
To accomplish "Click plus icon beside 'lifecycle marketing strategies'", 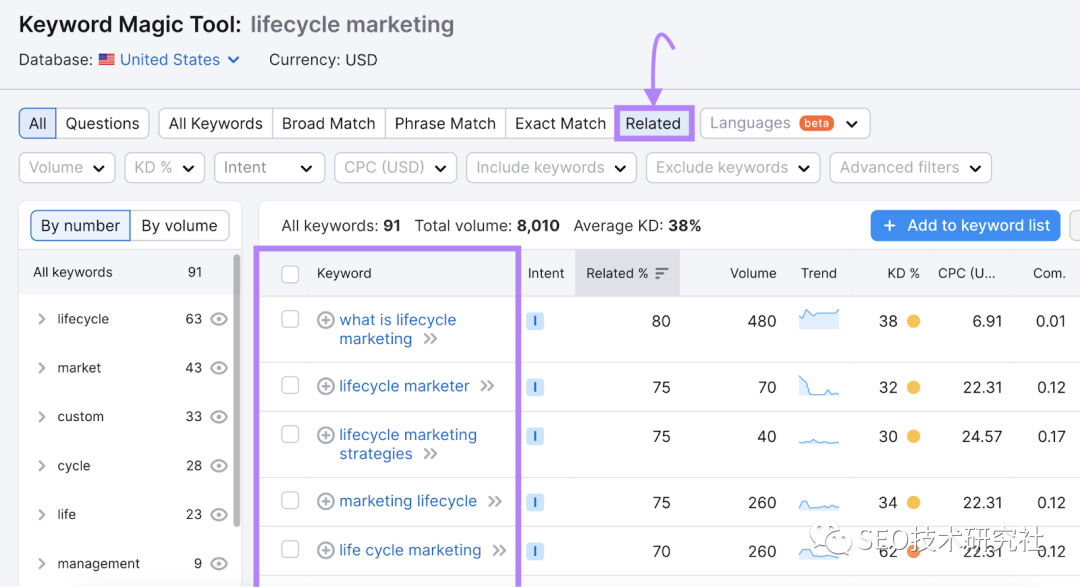I will (x=325, y=435).
